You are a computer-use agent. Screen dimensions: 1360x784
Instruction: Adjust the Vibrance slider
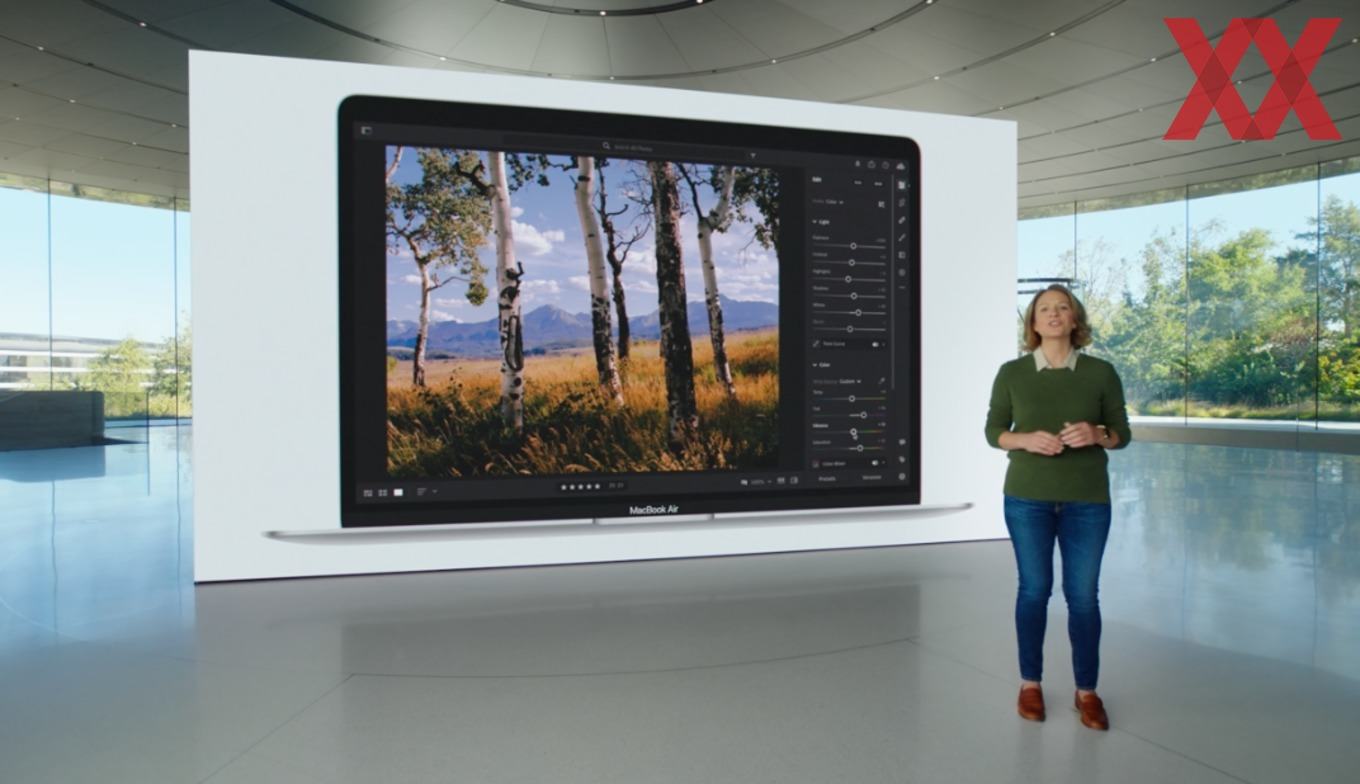849,431
